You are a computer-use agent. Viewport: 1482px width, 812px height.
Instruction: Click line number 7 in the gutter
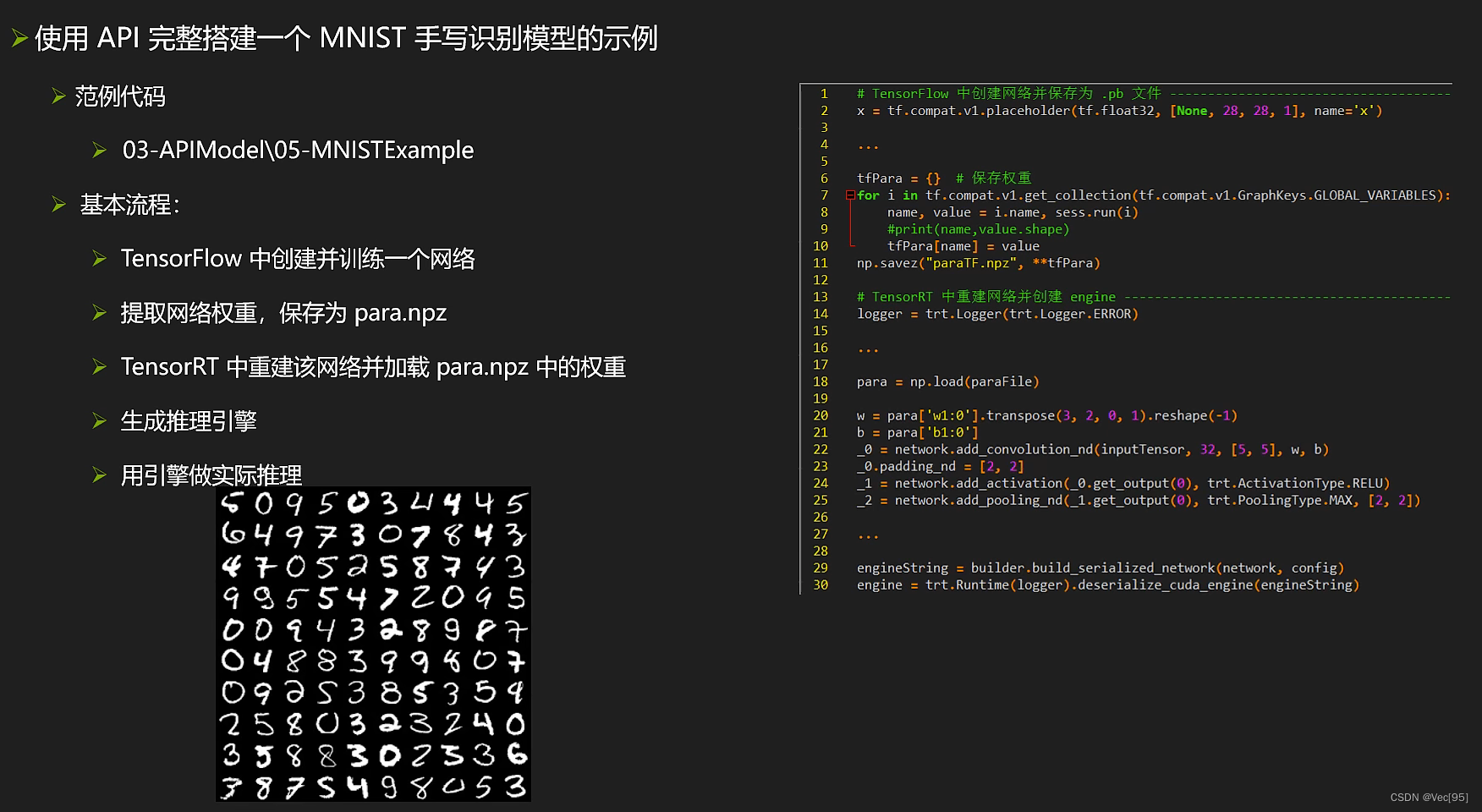click(x=824, y=195)
